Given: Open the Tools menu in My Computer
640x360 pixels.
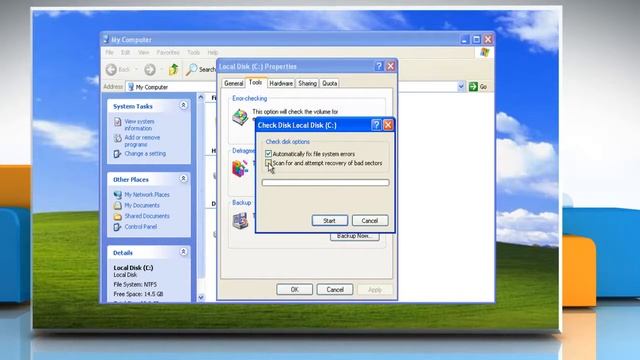Looking at the screenshot, I should 193,53.
